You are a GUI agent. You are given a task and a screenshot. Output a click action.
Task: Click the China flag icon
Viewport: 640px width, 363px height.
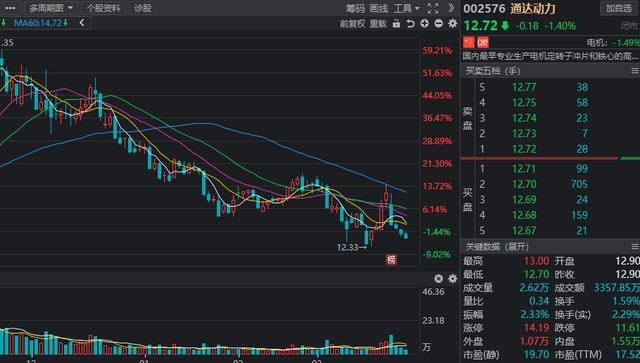click(469, 42)
